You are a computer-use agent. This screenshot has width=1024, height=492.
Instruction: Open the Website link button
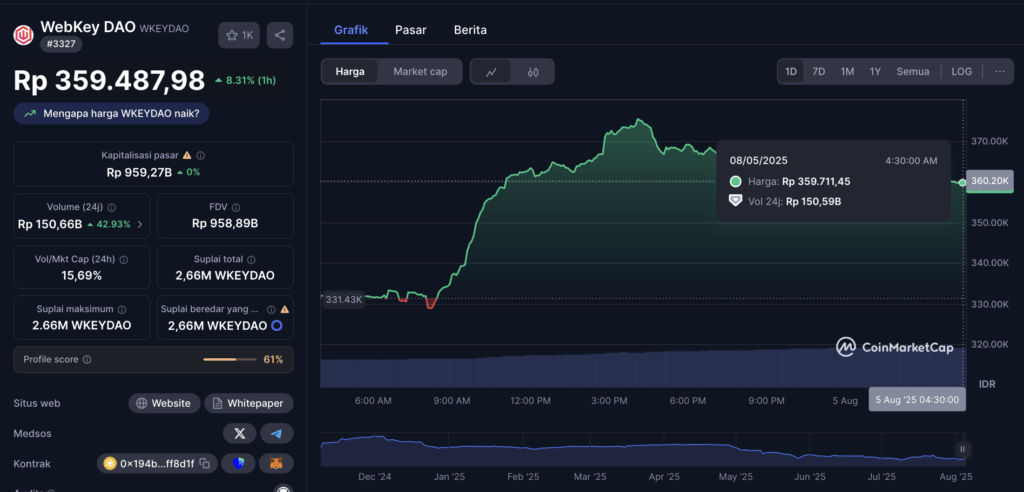163,403
